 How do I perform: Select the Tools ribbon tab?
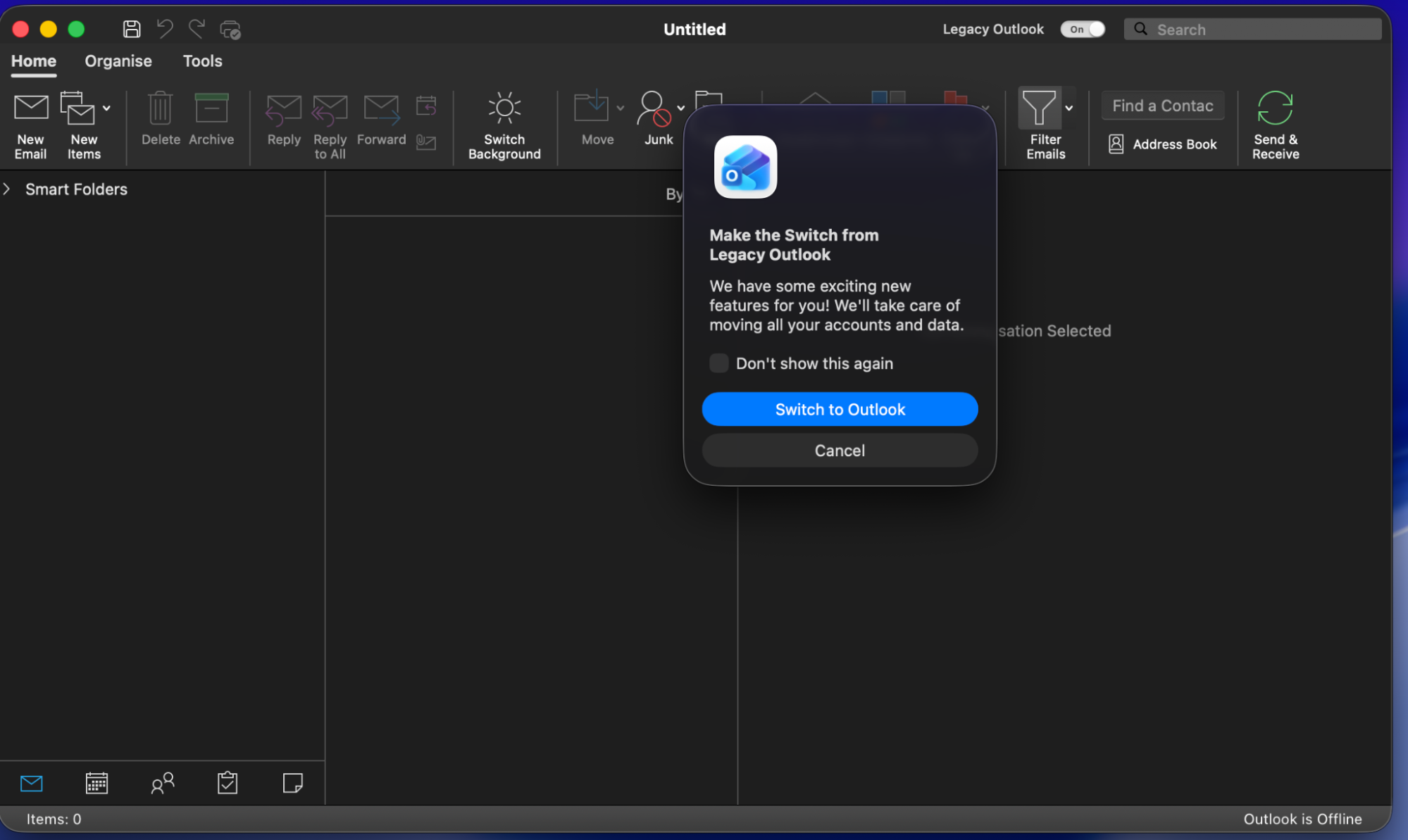tap(202, 61)
